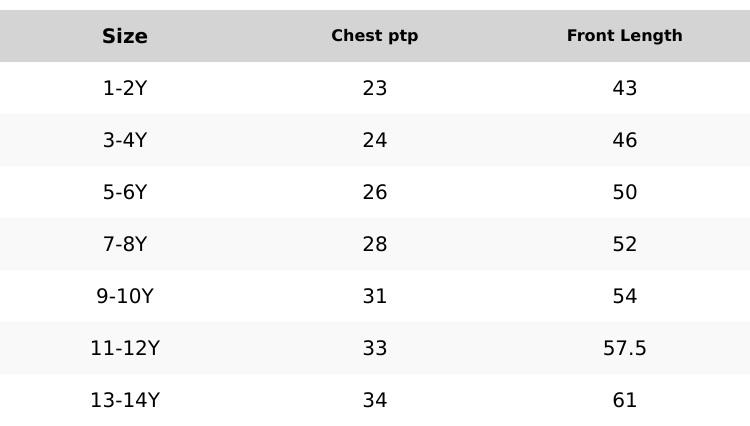Screen dimensions: 750x426
Task: Click chest value 31
Action: [375, 296]
